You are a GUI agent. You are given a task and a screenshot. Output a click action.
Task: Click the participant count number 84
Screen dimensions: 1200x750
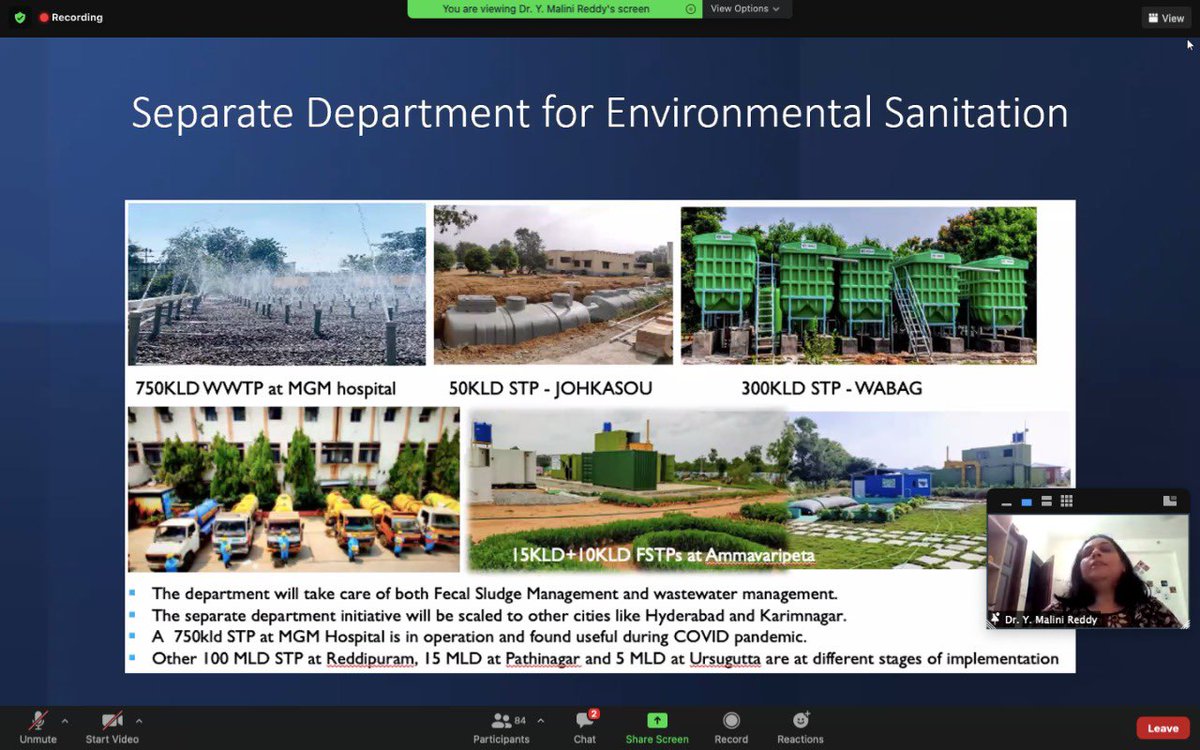[520, 720]
